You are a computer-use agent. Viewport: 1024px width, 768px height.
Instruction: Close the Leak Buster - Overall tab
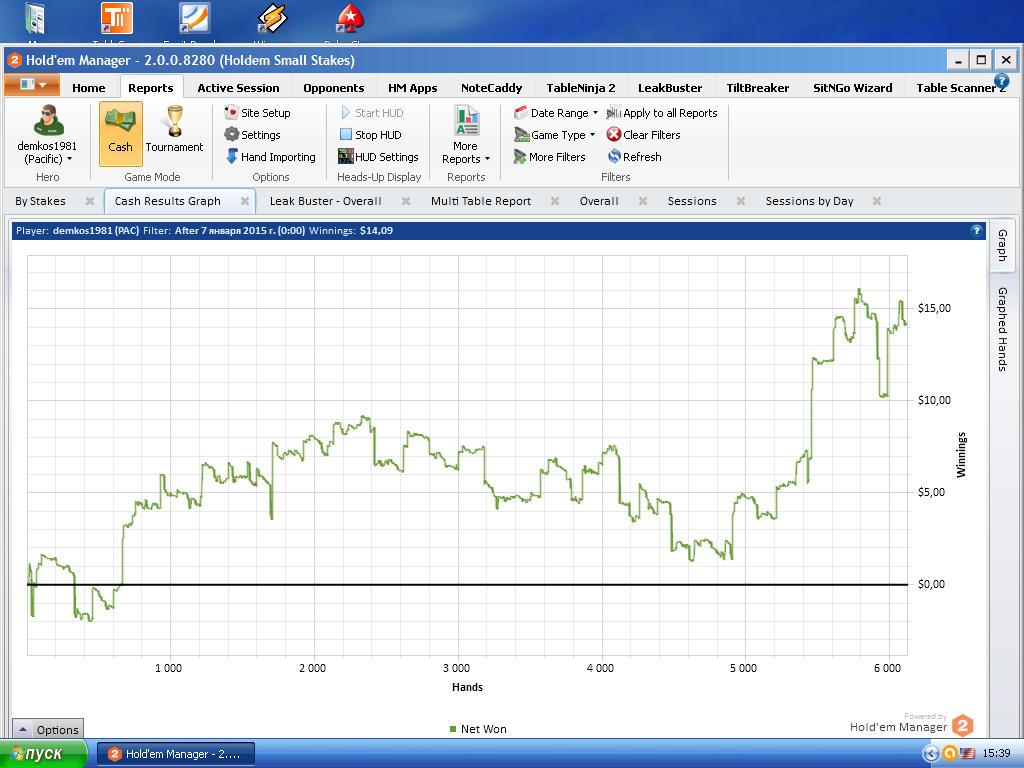(406, 201)
